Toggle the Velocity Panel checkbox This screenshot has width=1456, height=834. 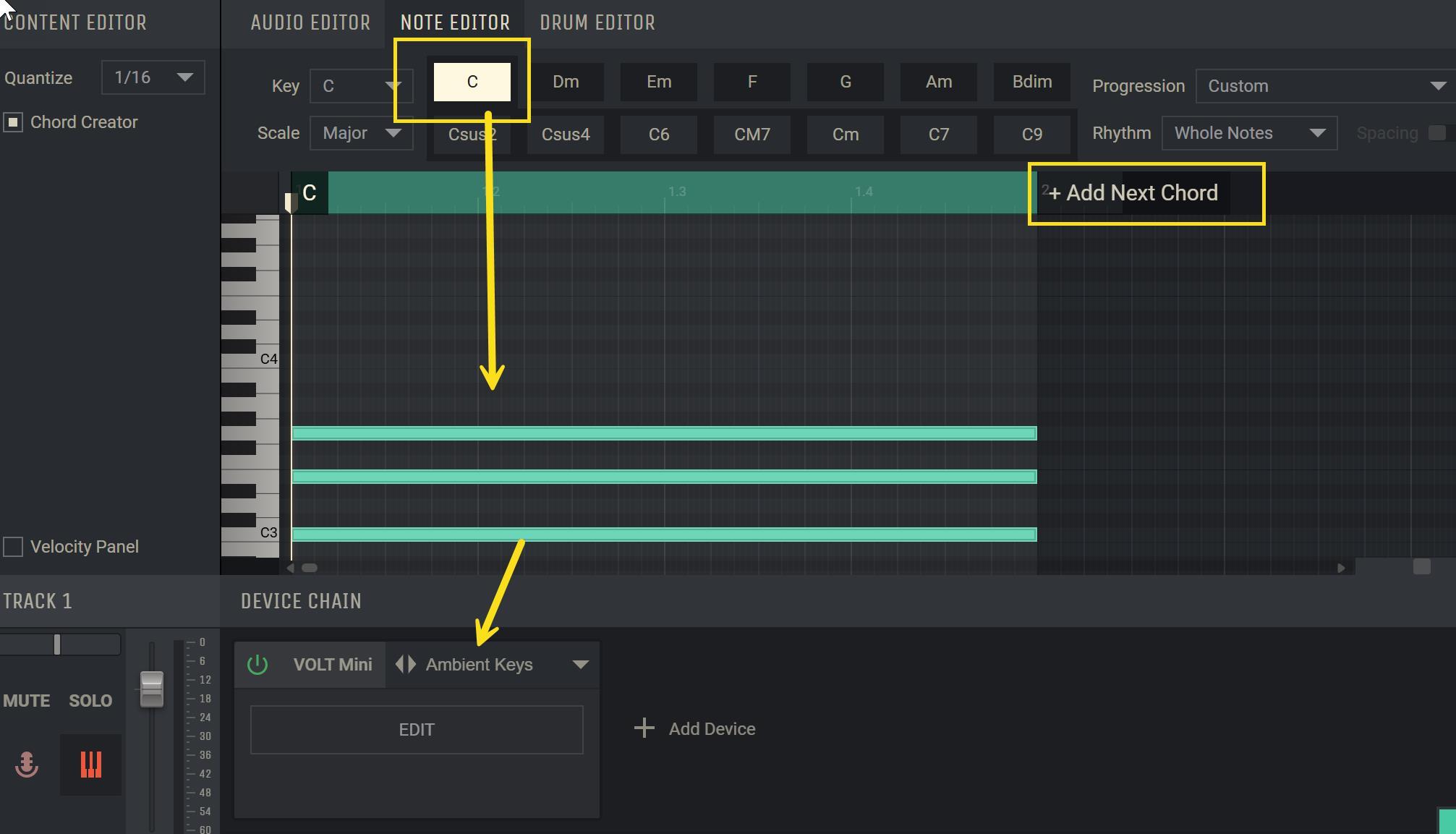point(13,546)
